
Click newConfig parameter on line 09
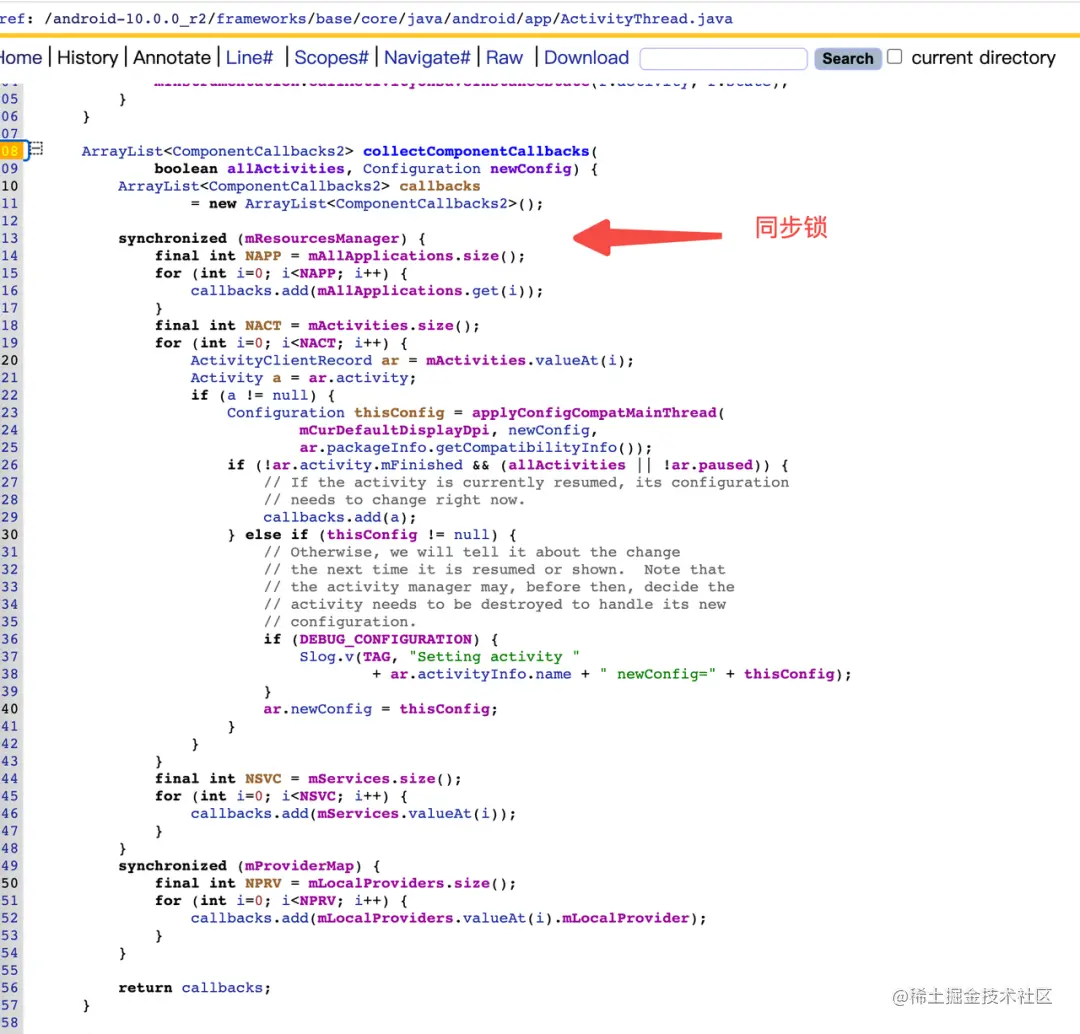[530, 169]
